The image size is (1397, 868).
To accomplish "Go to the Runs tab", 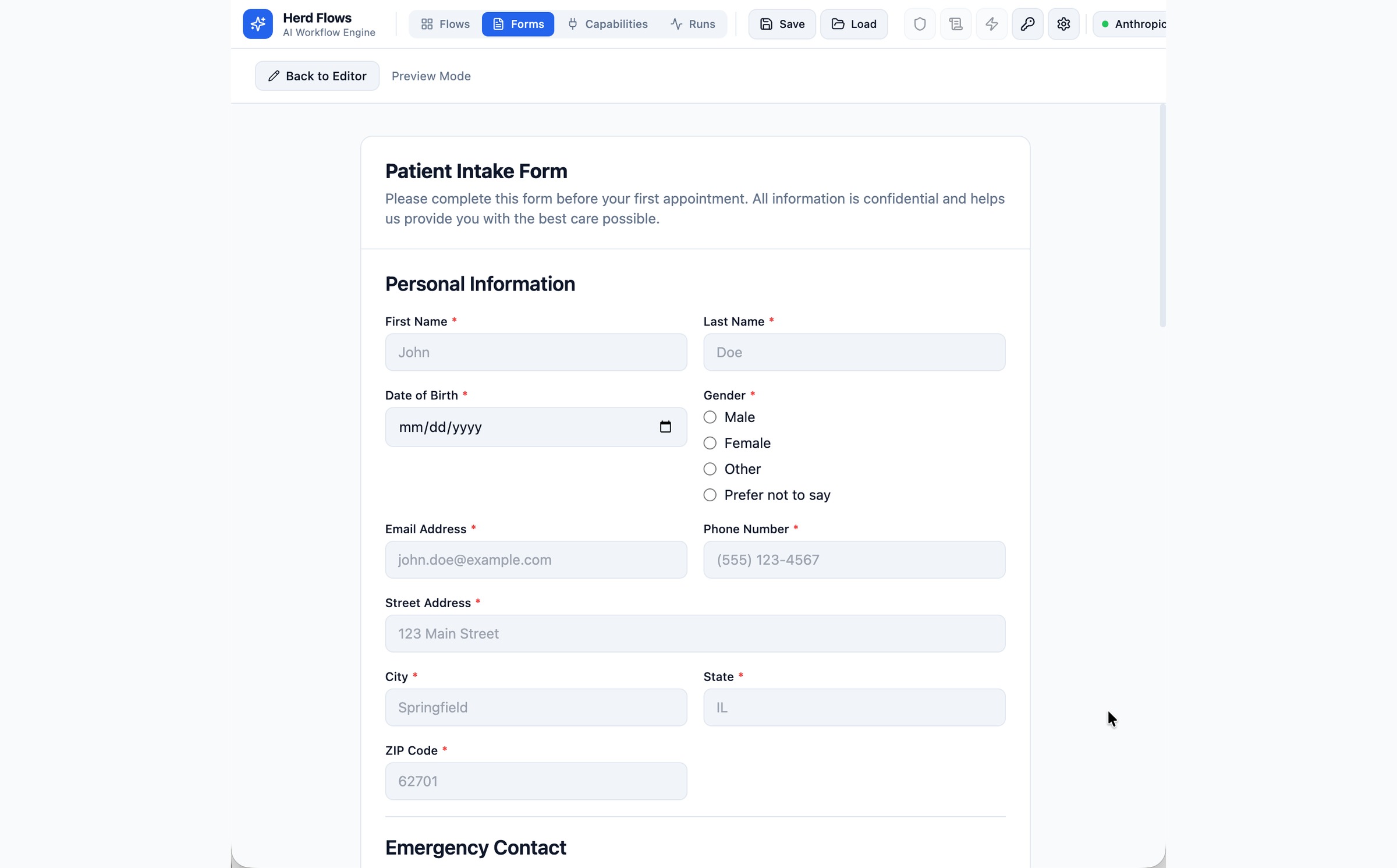I will coord(693,24).
